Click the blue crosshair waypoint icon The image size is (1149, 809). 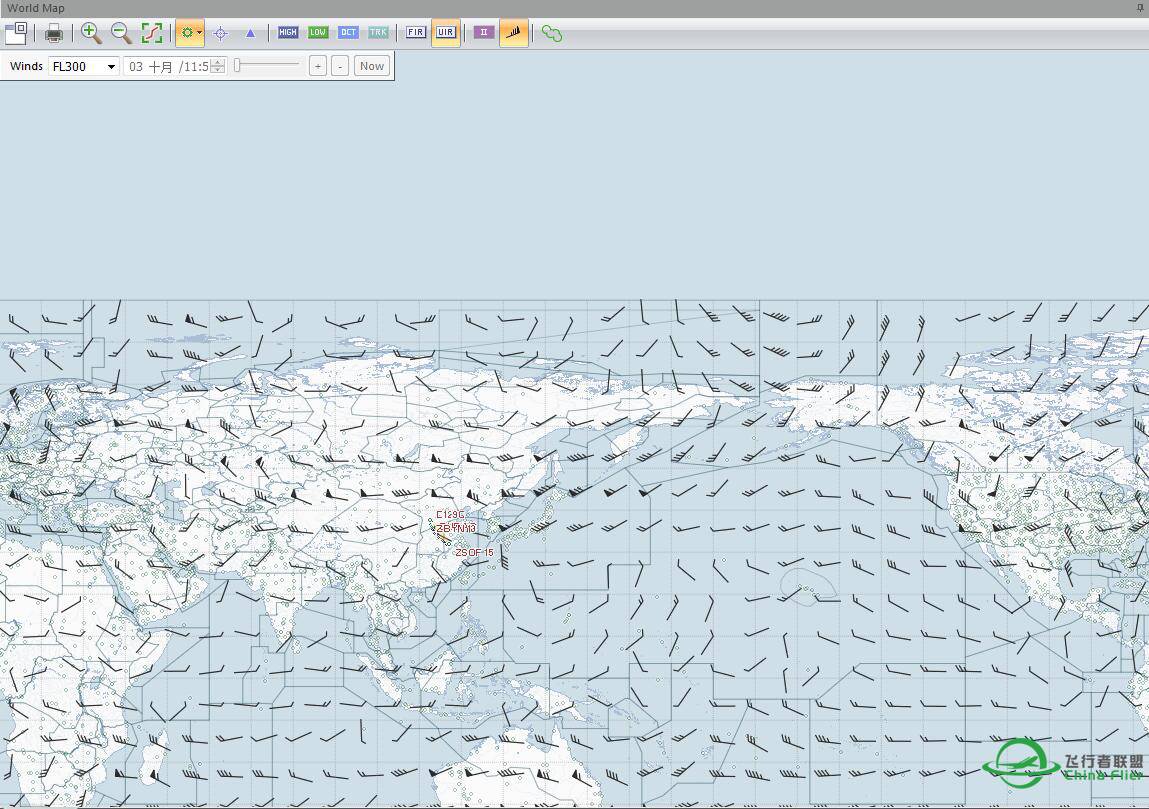pos(220,33)
